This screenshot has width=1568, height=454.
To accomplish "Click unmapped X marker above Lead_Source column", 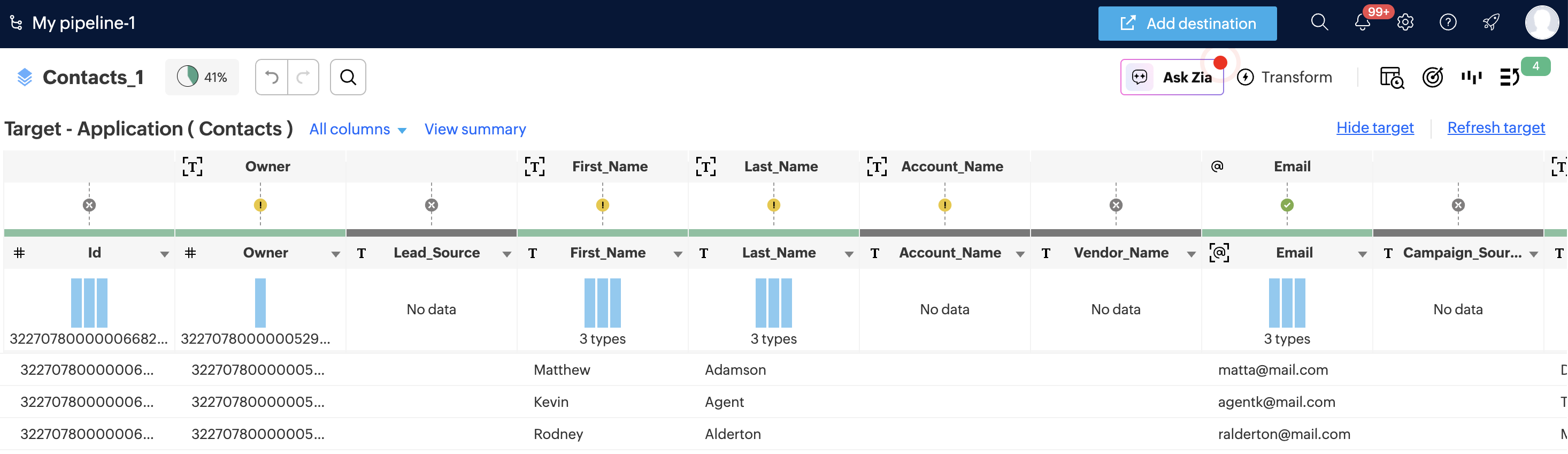I will click(432, 206).
